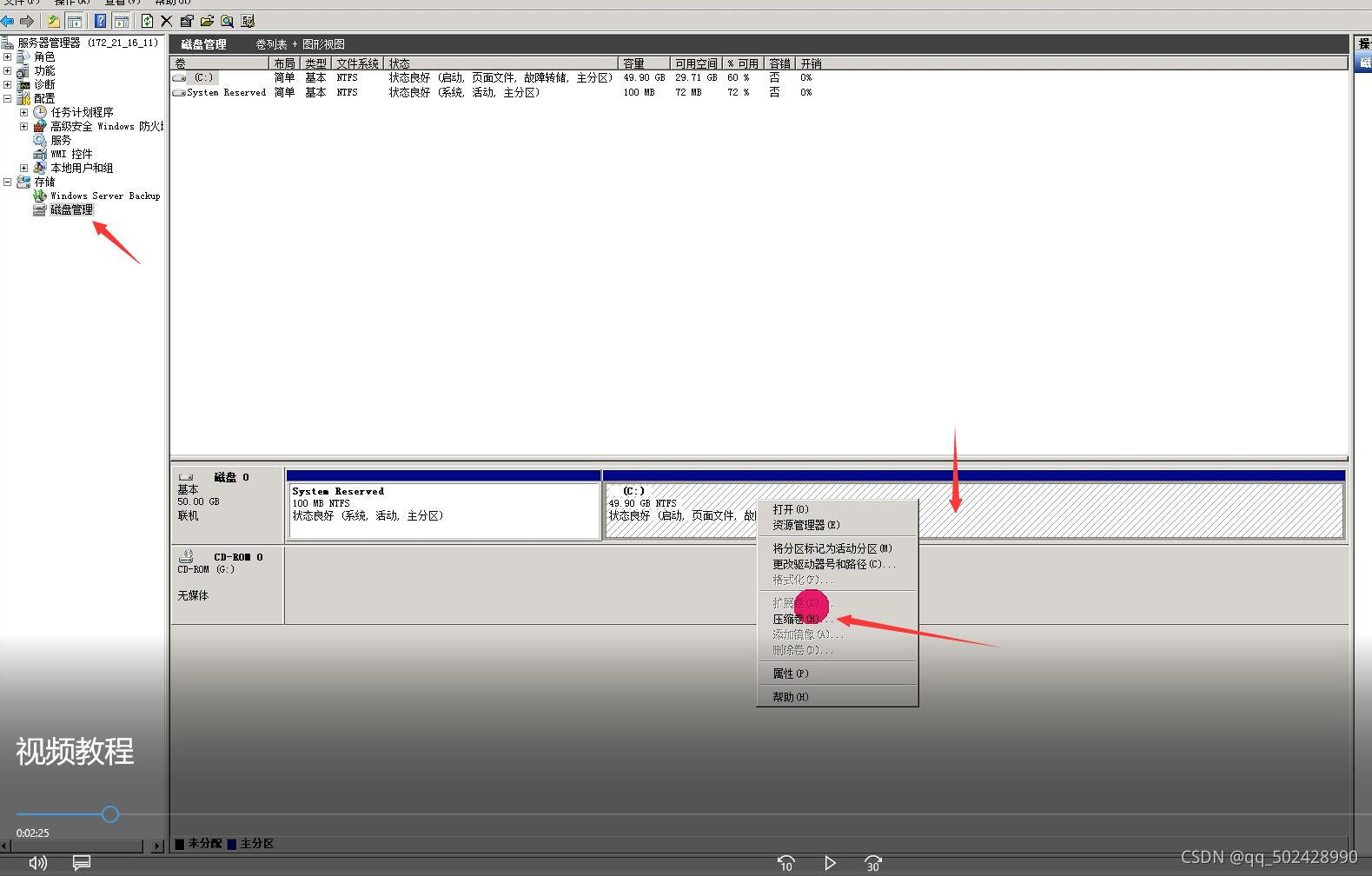Select 服务器管理器 root tree node
1372x876 pixels.
pyautogui.click(x=88, y=43)
